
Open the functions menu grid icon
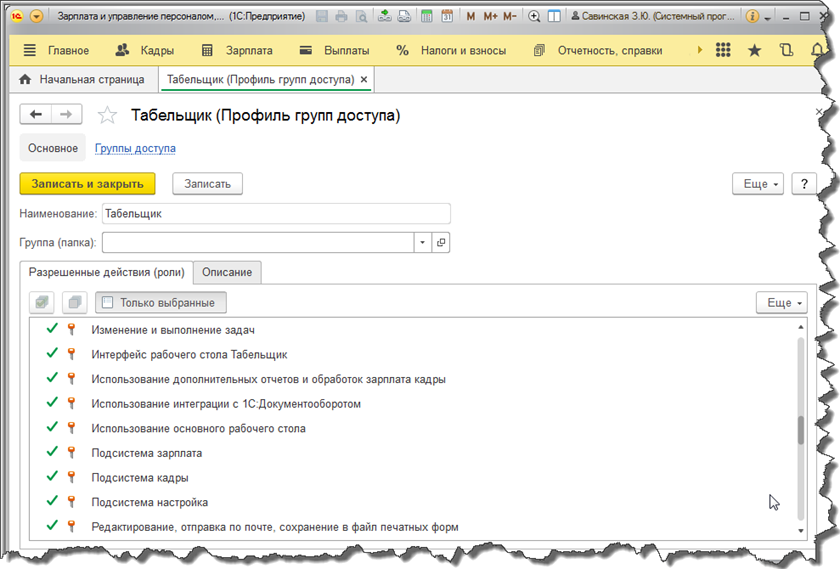722,51
